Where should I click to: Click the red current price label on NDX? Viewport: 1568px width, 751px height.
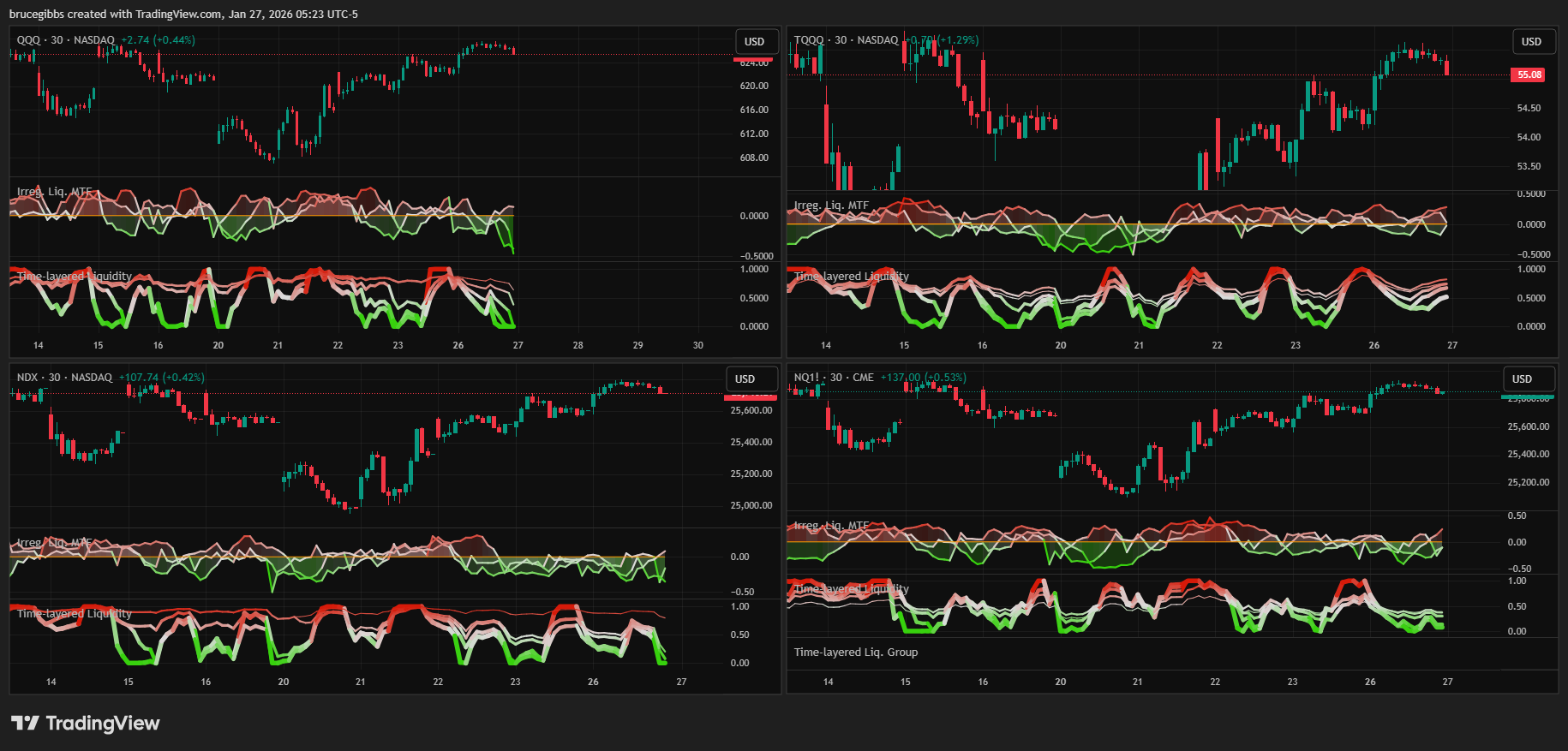(751, 396)
